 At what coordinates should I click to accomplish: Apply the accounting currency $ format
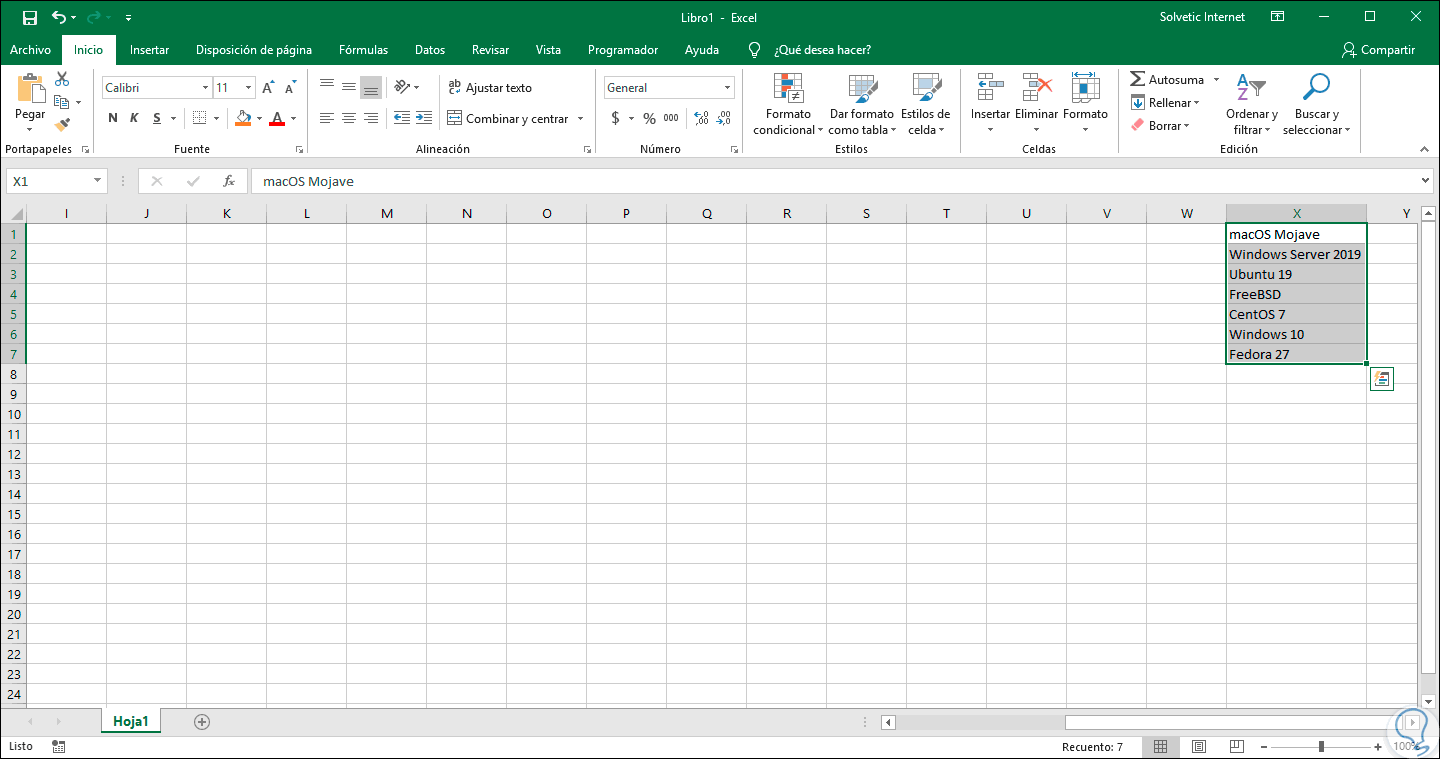click(x=615, y=118)
